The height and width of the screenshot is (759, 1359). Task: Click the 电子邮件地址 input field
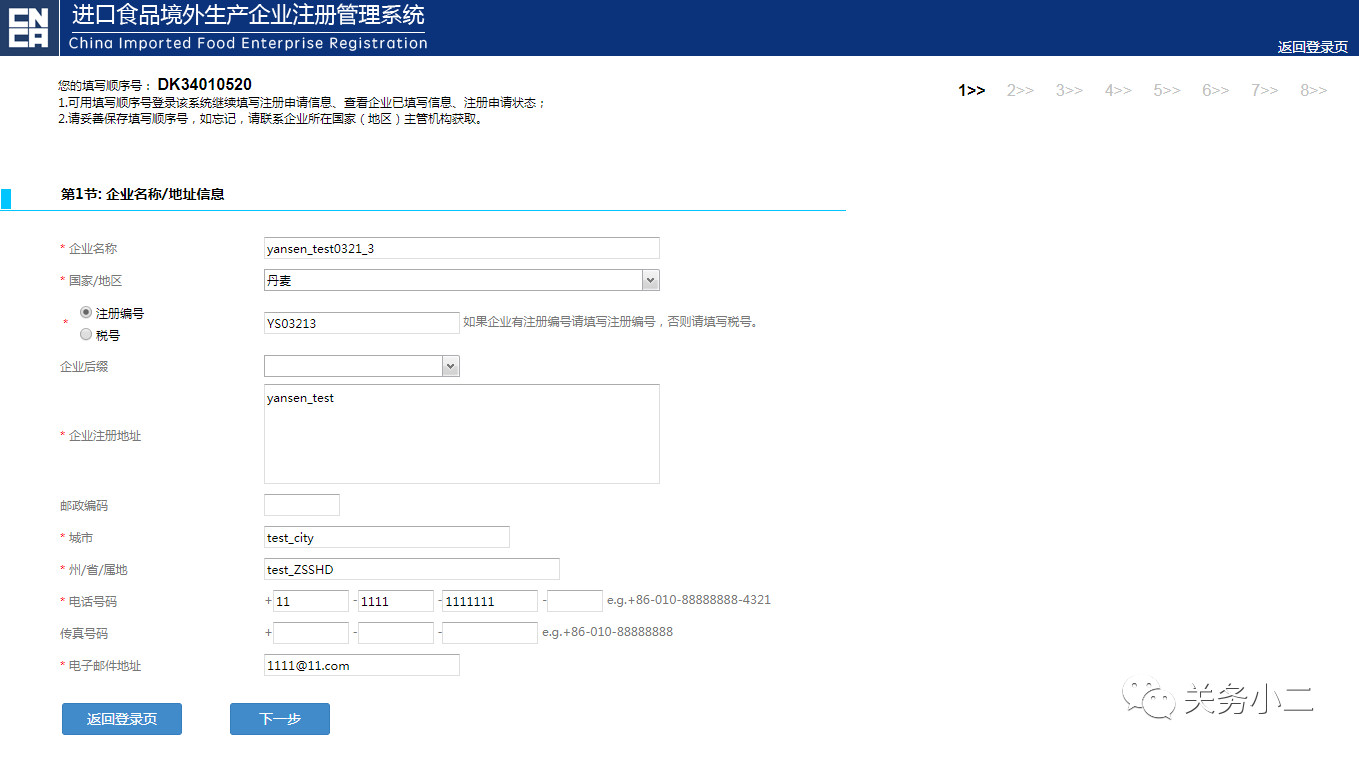pos(361,665)
